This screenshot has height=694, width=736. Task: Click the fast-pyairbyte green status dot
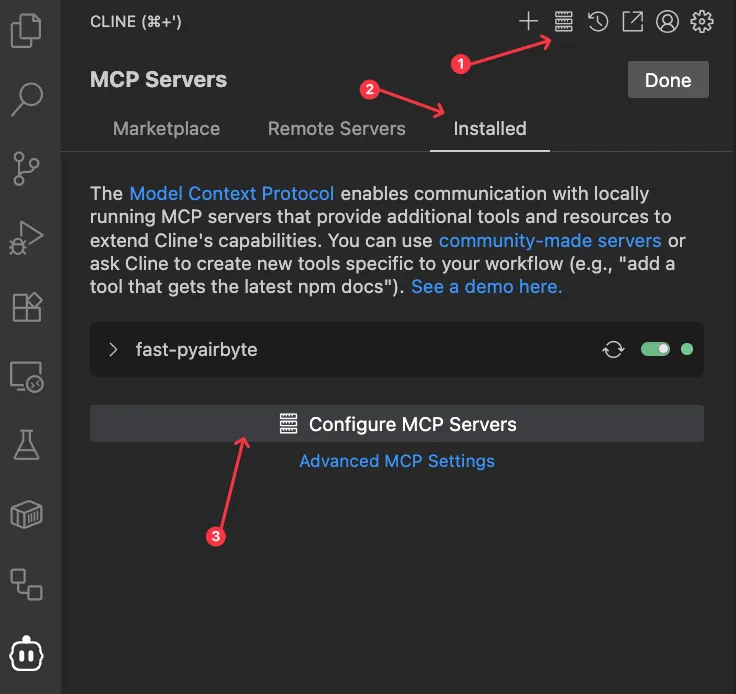687,349
